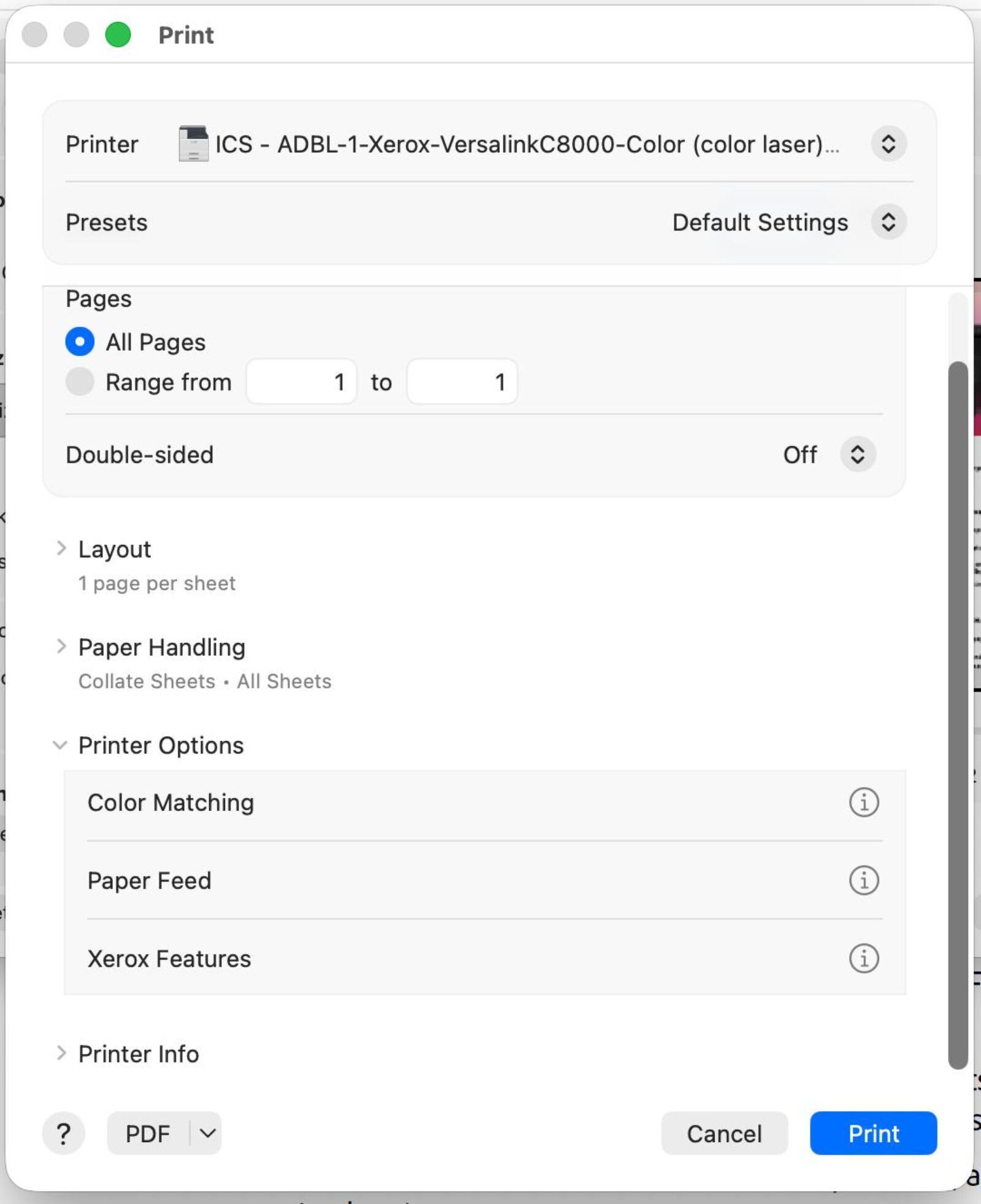Viewport: 981px width, 1204px height.
Task: Open Color Matching info icon
Action: coord(863,802)
